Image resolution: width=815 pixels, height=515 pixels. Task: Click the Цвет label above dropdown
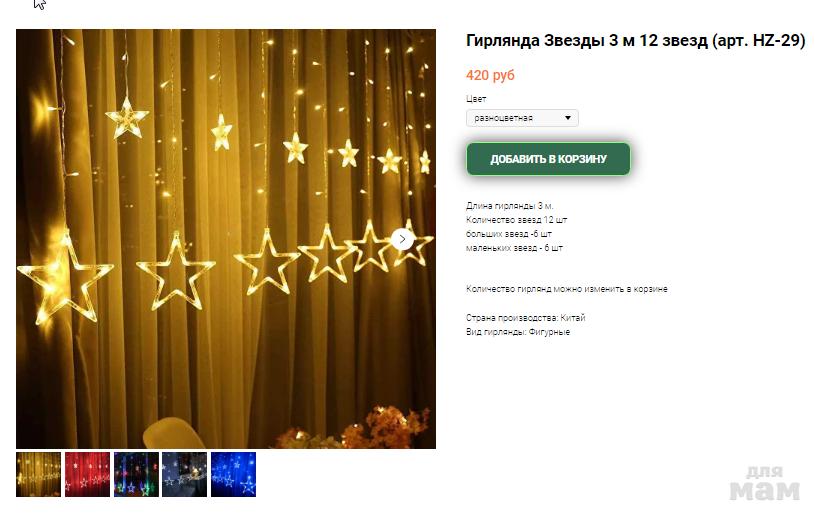[x=476, y=99]
